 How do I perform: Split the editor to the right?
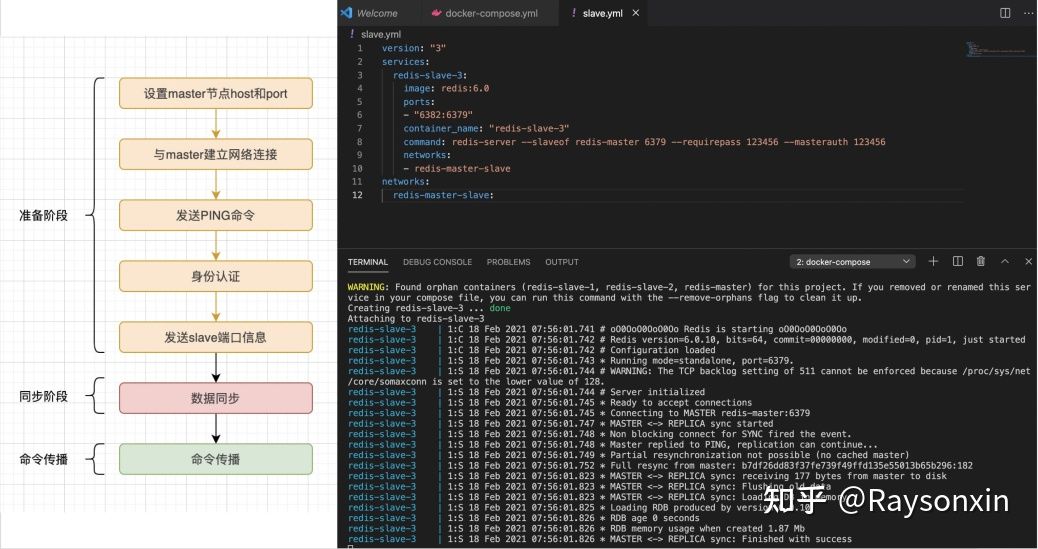pos(1005,13)
